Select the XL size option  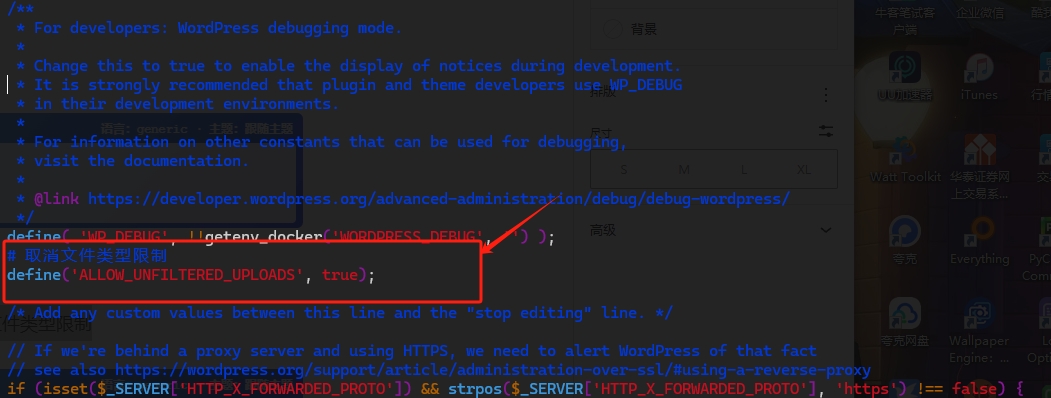(804, 170)
